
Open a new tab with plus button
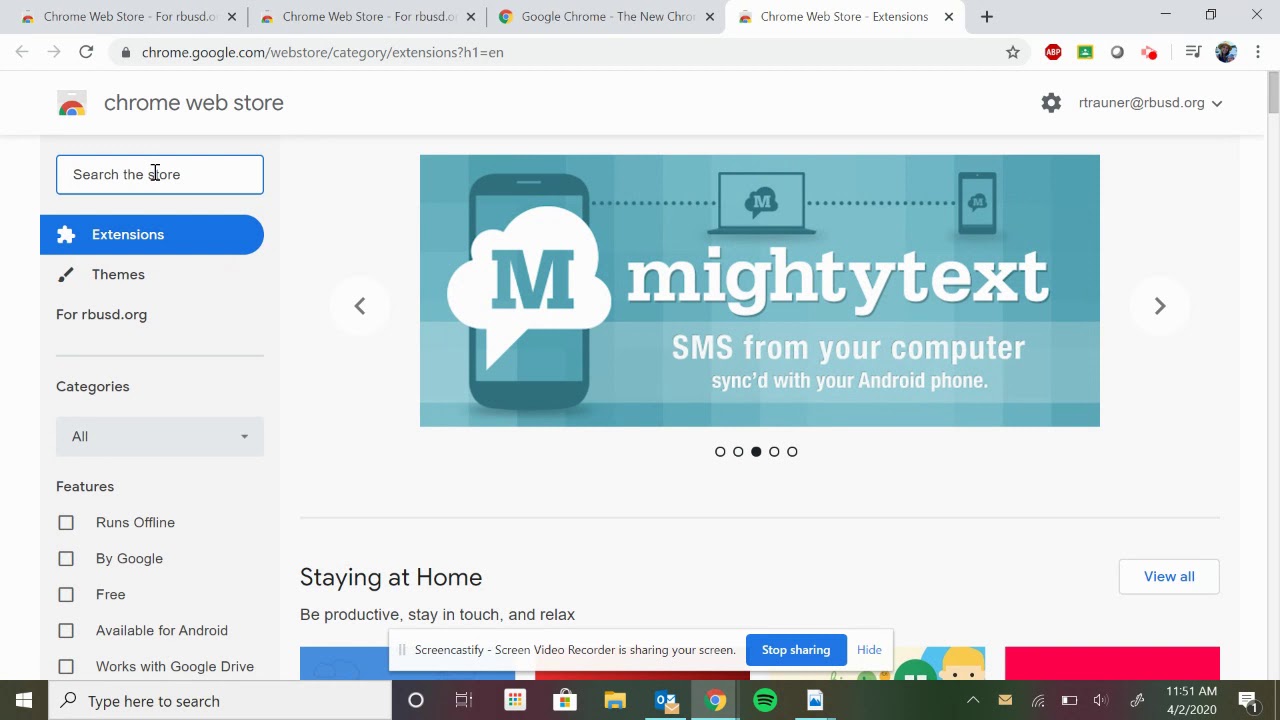pyautogui.click(x=987, y=16)
